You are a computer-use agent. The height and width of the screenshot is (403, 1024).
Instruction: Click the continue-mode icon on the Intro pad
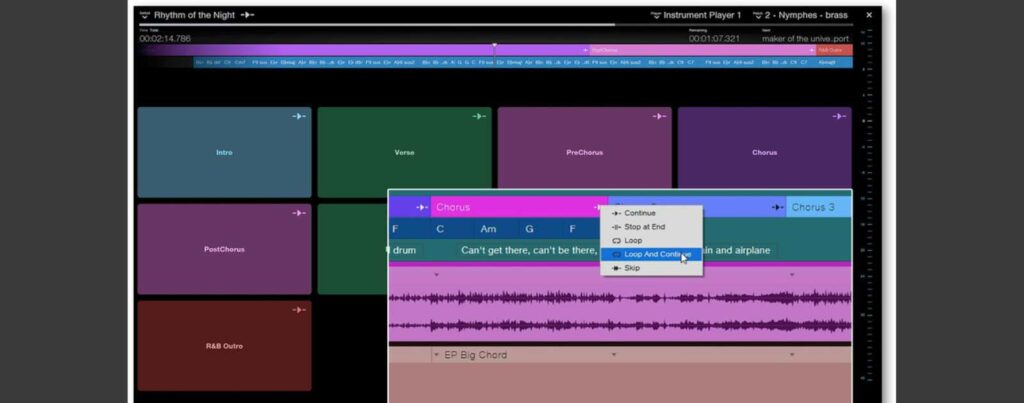tap(299, 117)
